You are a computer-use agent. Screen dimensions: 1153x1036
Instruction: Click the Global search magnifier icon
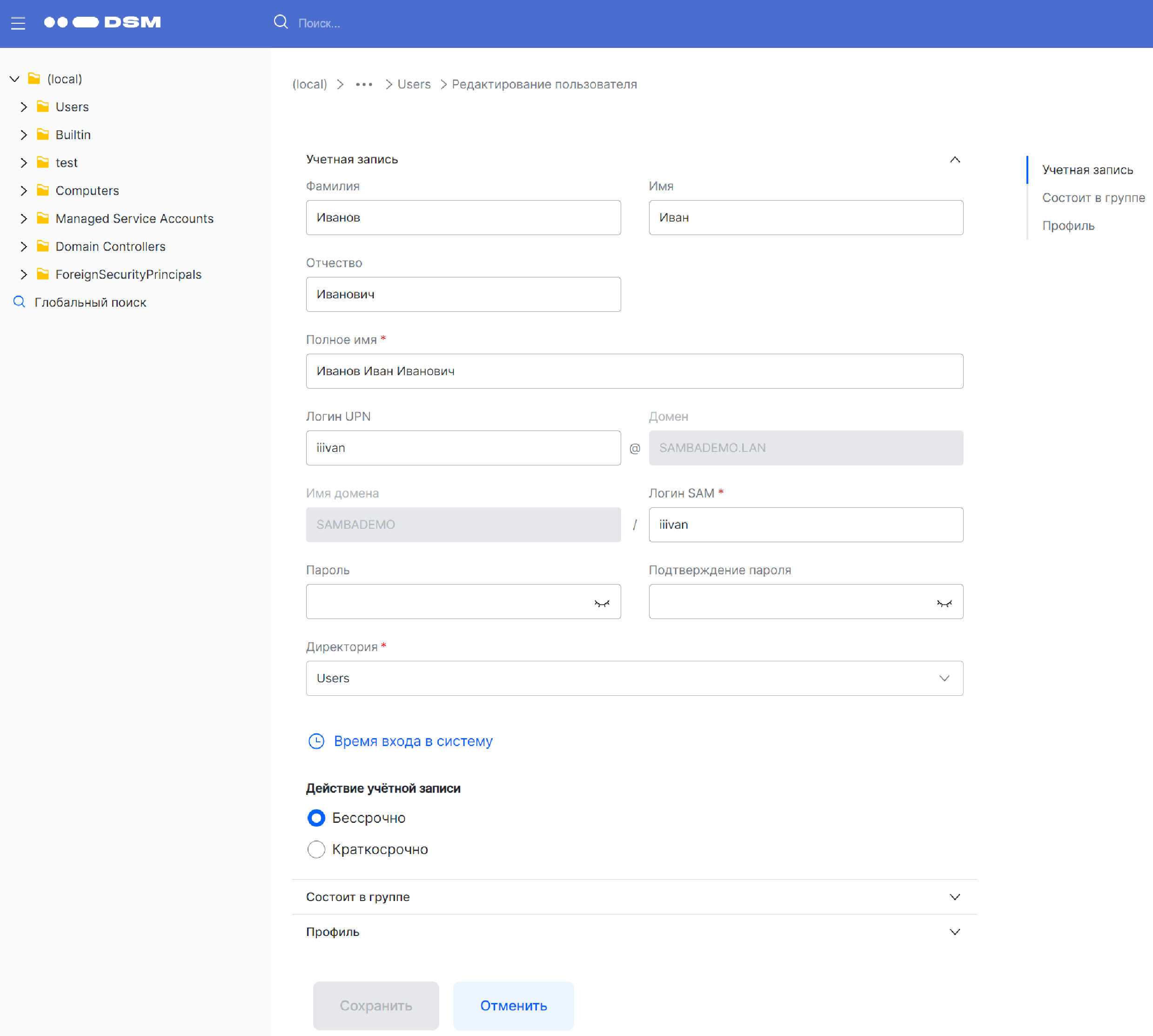coord(20,302)
